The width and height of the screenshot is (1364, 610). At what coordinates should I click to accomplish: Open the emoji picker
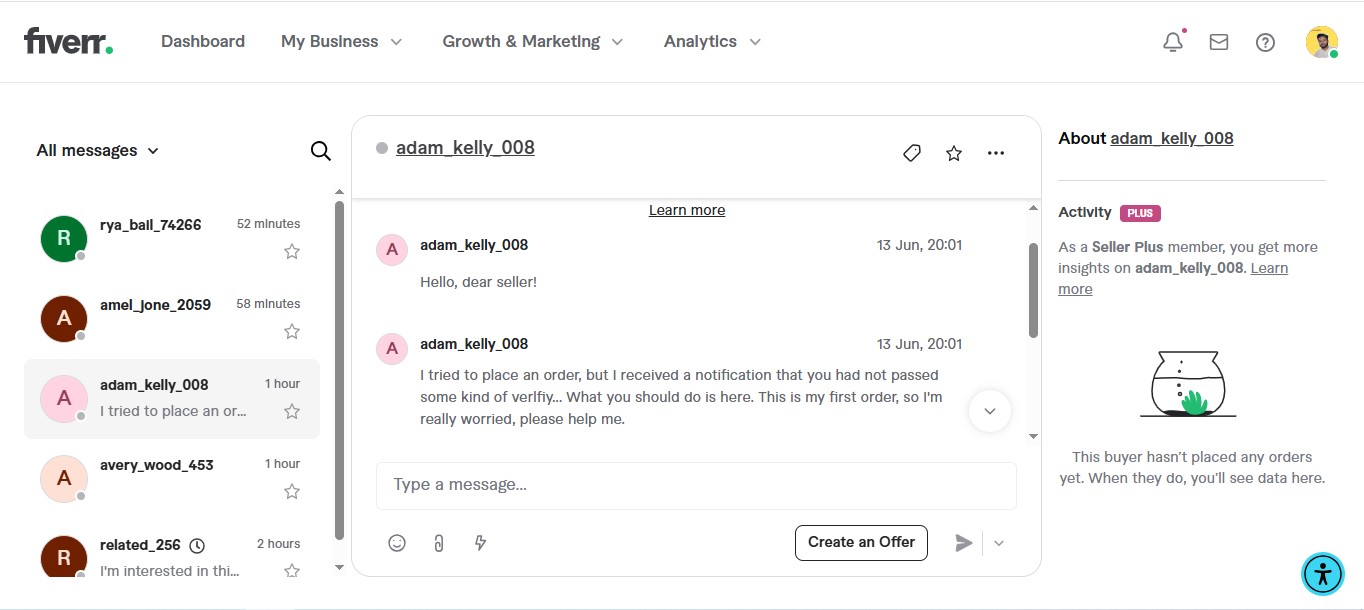(397, 543)
